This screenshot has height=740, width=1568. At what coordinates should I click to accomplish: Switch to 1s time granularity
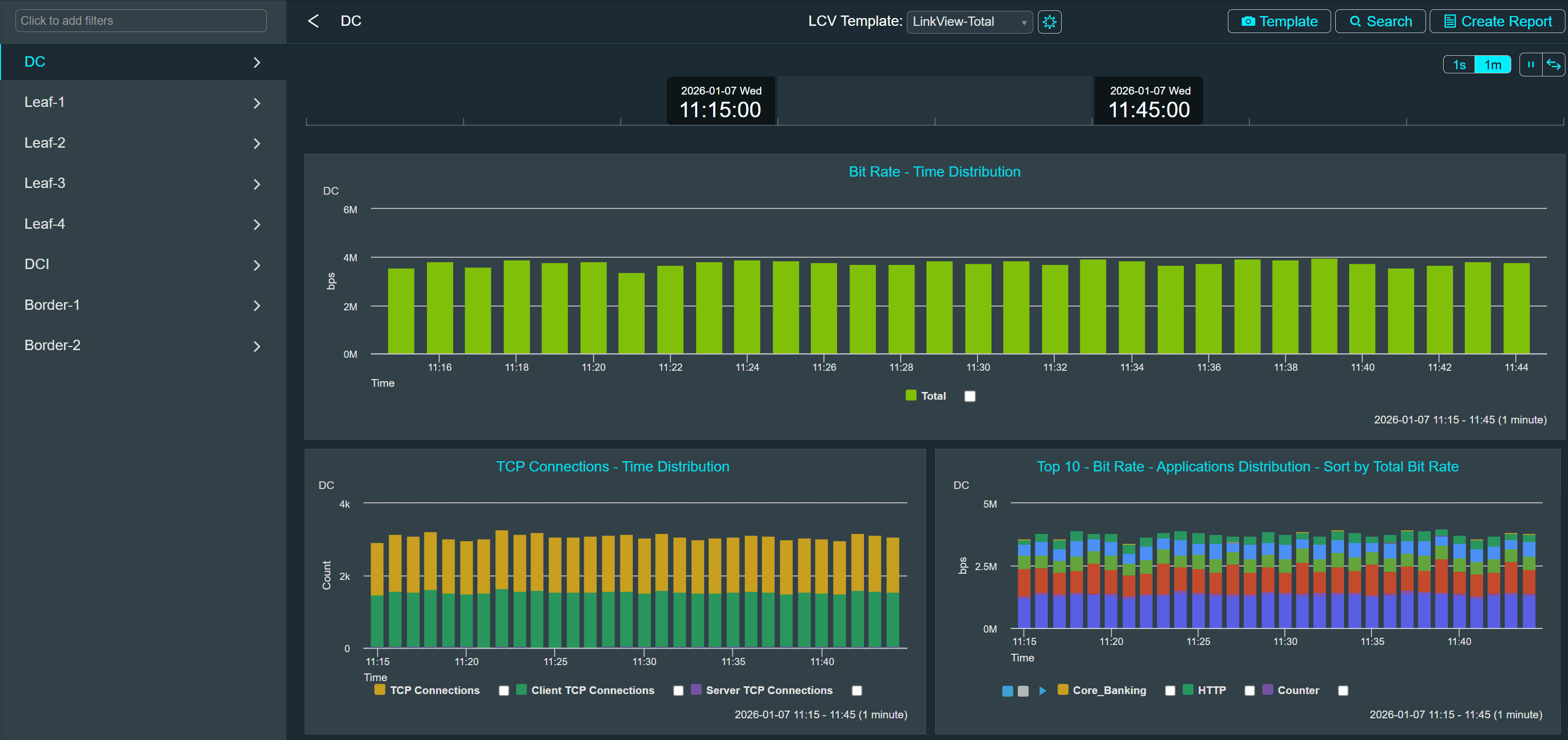pos(1459,65)
